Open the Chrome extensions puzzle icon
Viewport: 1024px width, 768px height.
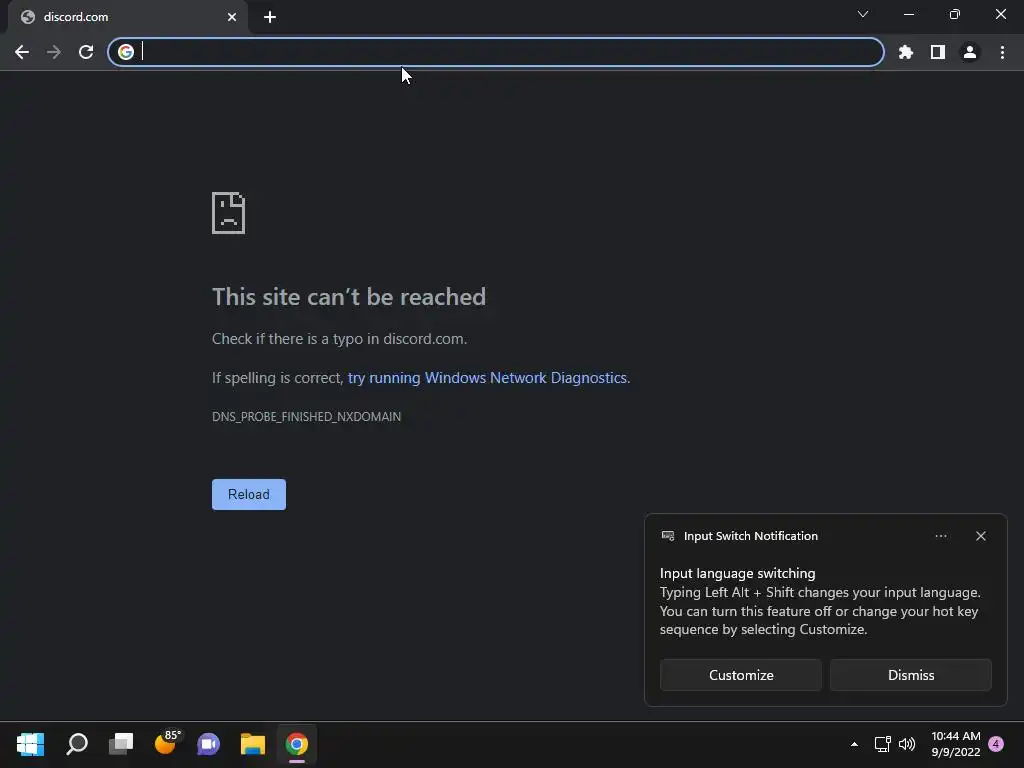click(906, 52)
